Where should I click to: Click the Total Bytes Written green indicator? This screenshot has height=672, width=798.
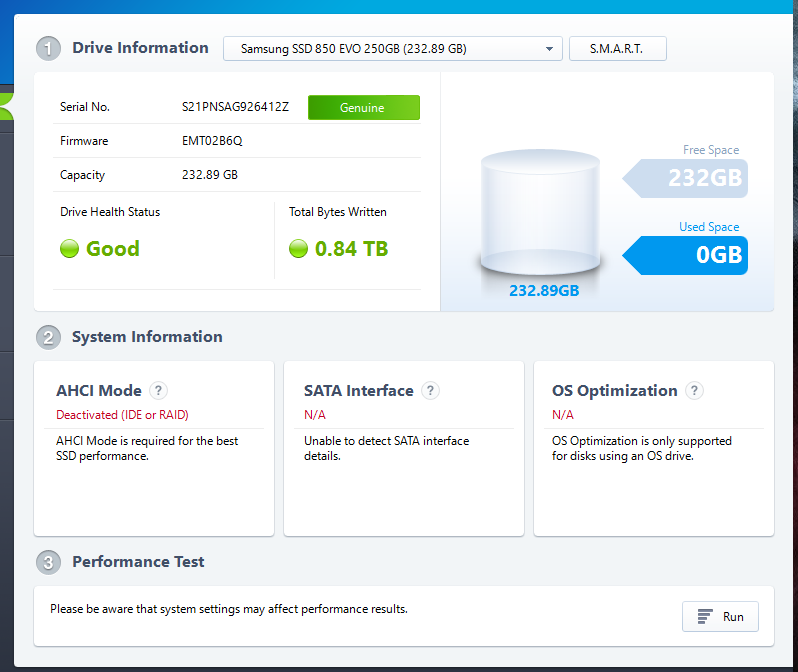(298, 249)
